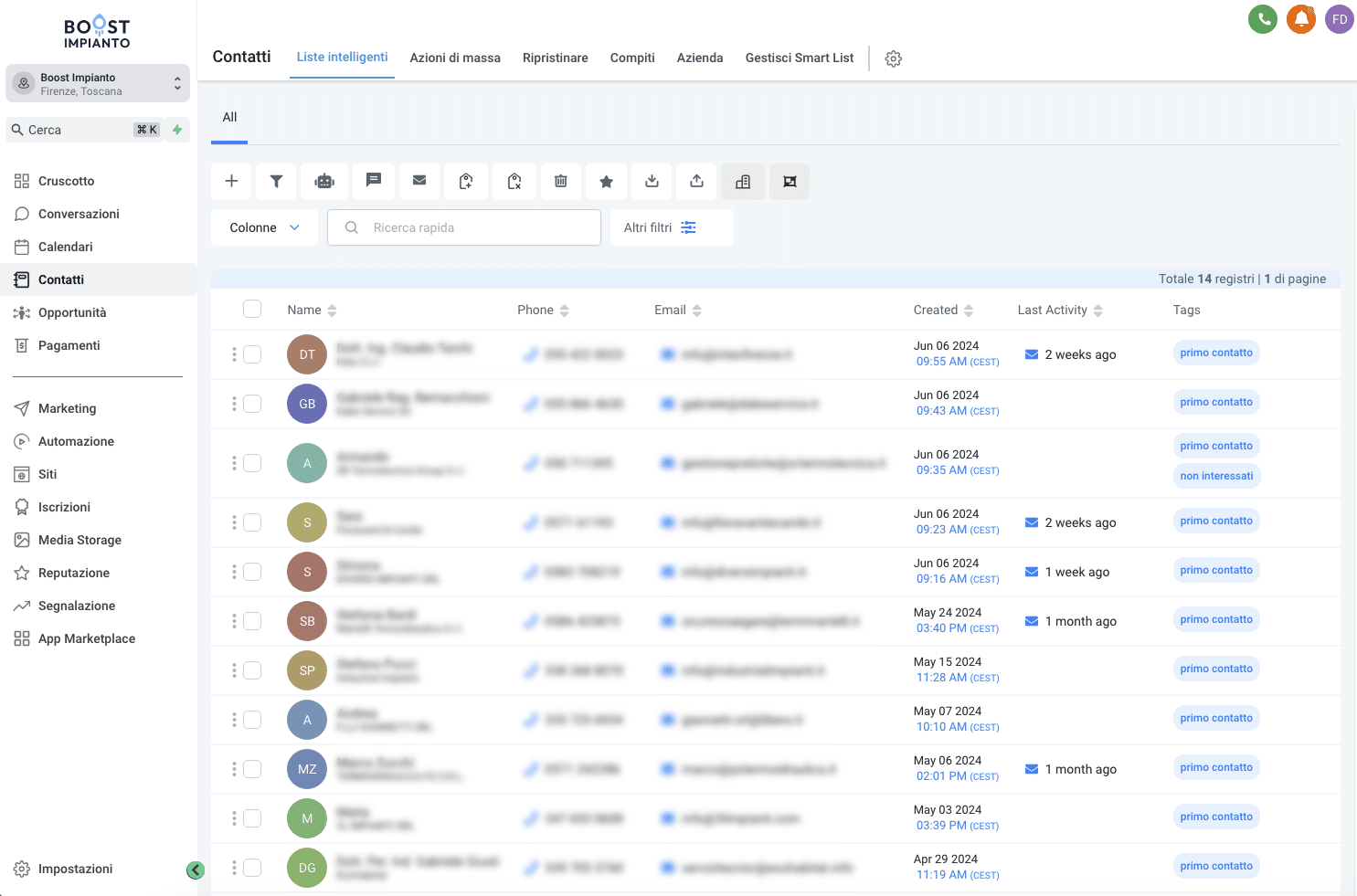Open the Compiti tab
This screenshot has width=1357, height=896.
[x=632, y=58]
